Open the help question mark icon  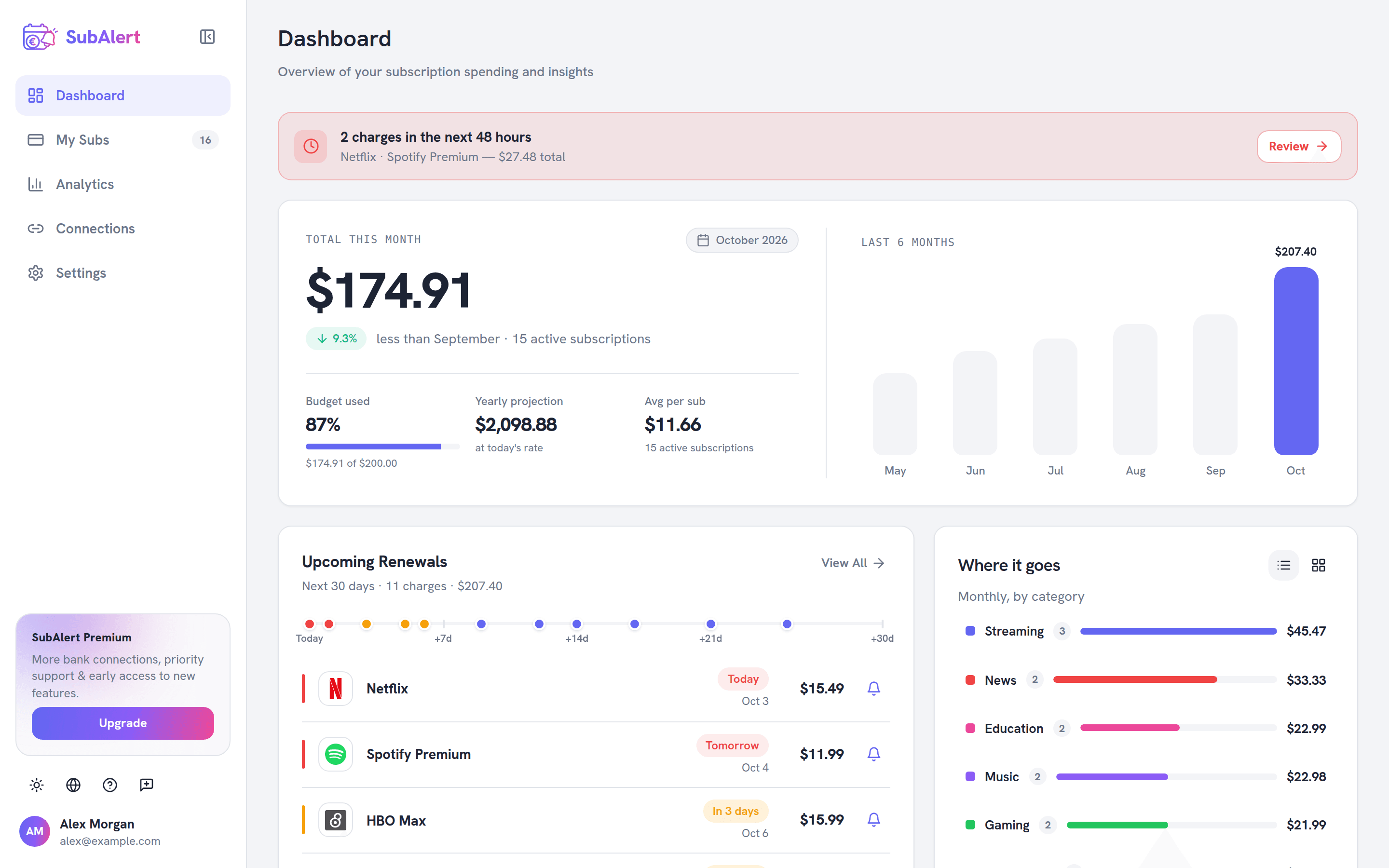[x=109, y=785]
